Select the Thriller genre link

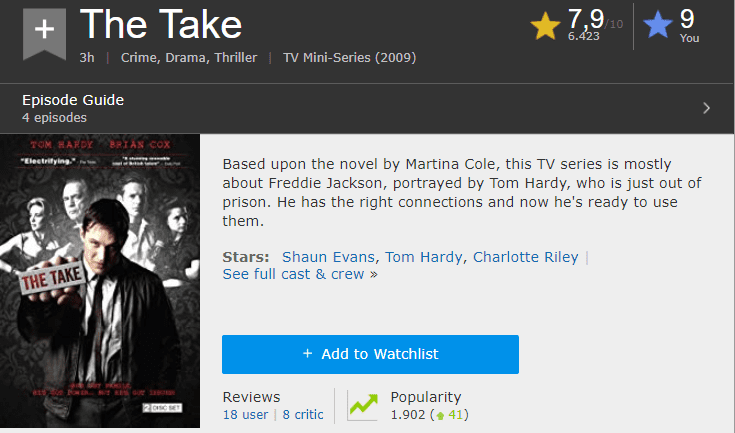pyautogui.click(x=235, y=58)
